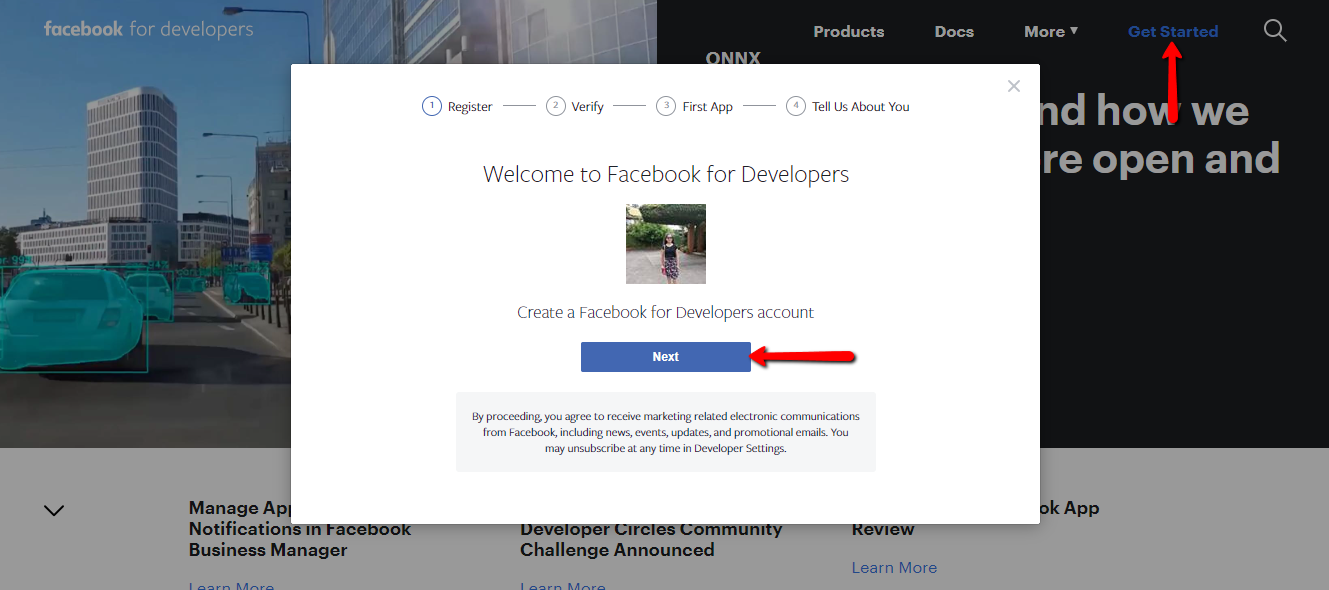Open Developer Circles Community Challenge Announced article

pyautogui.click(x=651, y=539)
